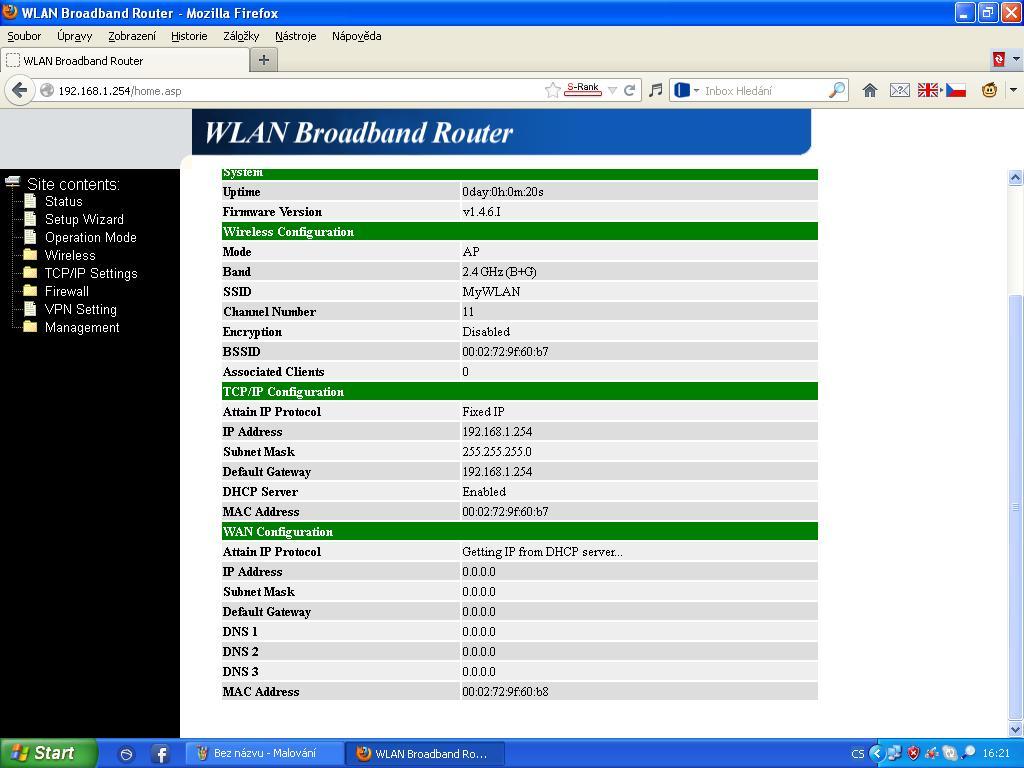The height and width of the screenshot is (768, 1024).
Task: Expand the Management folder in the sidebar
Action: 81,327
